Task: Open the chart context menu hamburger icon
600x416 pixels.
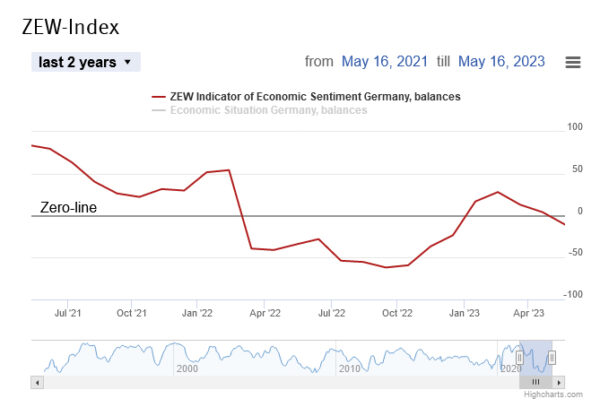Action: 573,62
